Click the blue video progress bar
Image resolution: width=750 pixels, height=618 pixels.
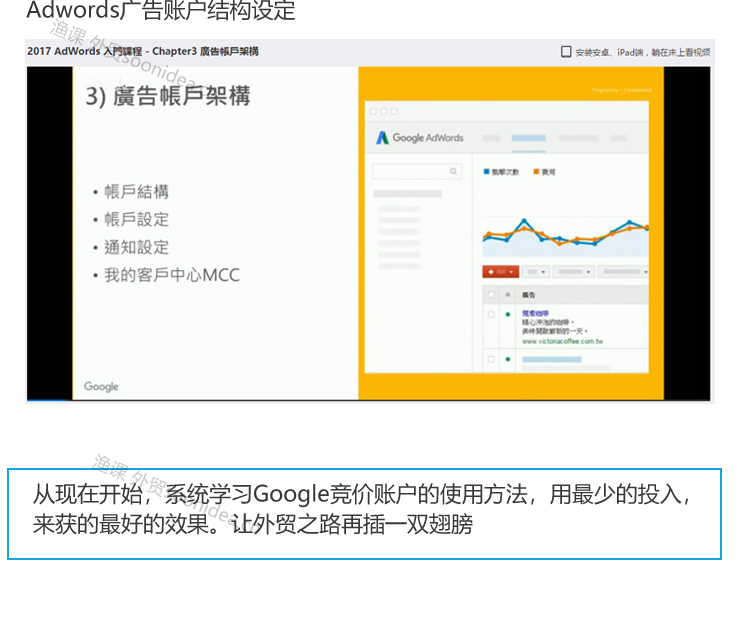46,399
